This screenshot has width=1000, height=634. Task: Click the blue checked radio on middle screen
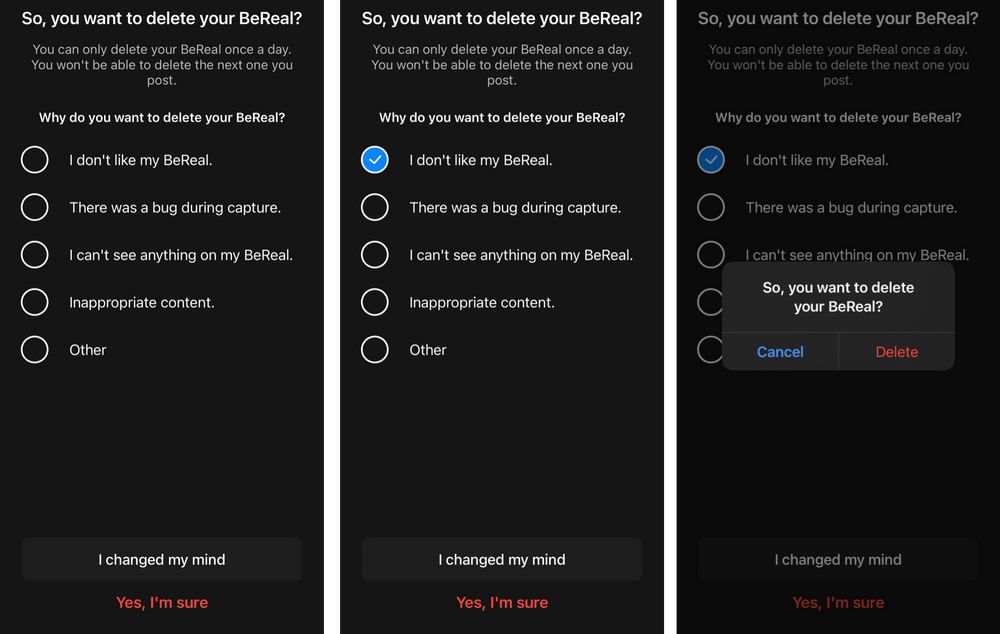click(x=375, y=160)
